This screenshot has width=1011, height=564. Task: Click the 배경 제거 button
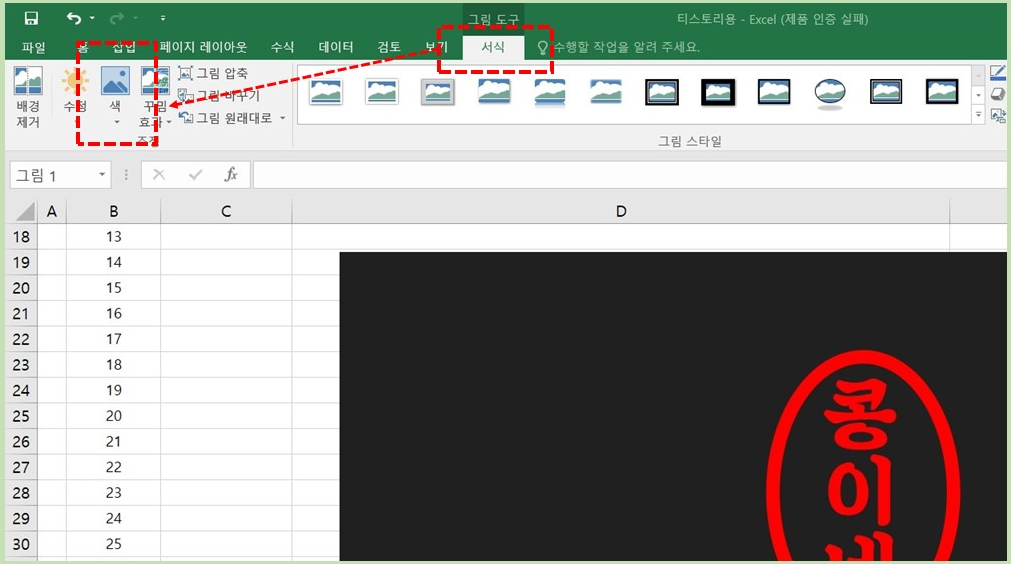click(x=28, y=97)
